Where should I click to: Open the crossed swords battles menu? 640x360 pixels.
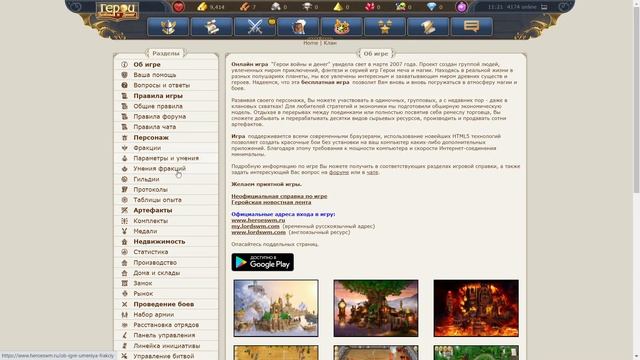tap(255, 27)
